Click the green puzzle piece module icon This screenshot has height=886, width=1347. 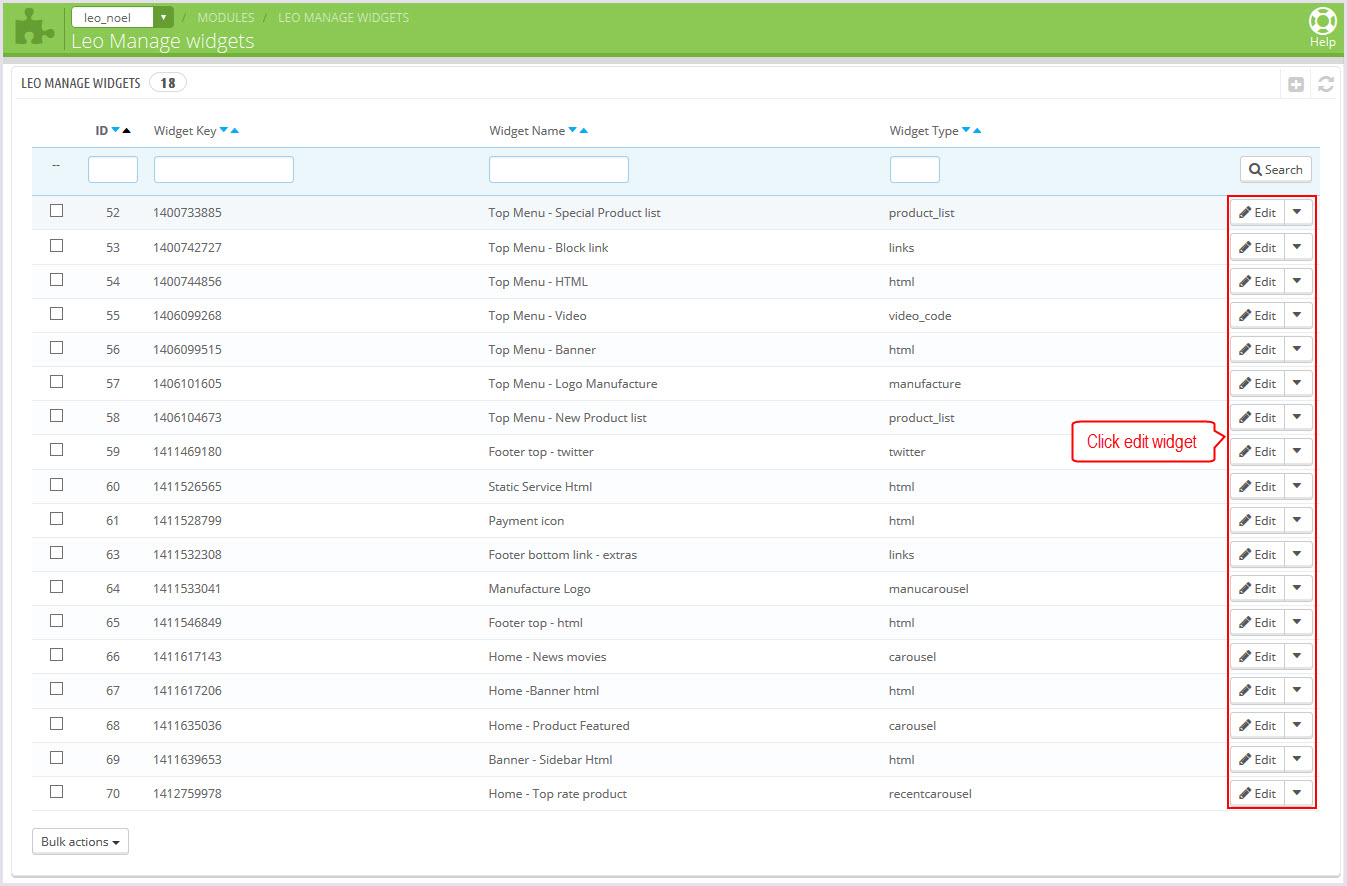point(35,26)
